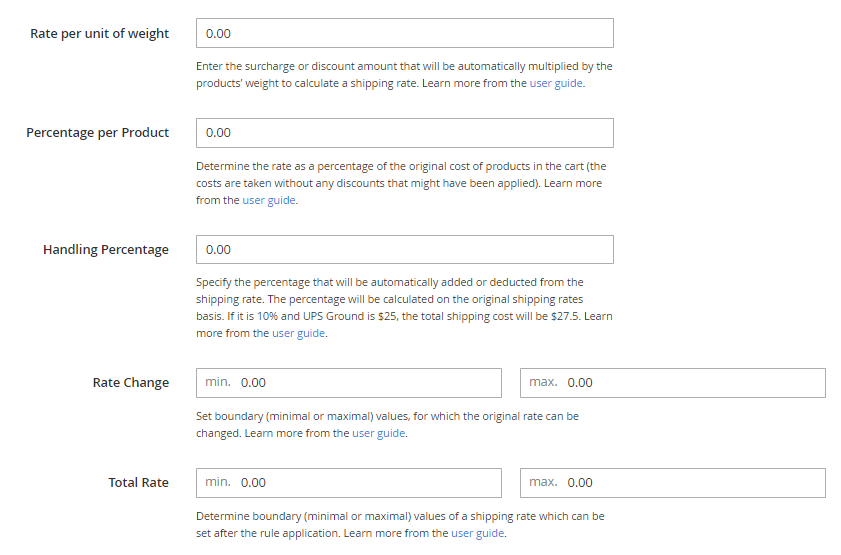The width and height of the screenshot is (841, 555).
Task: Click the "Total Rate" field label
Action: pos(138,482)
